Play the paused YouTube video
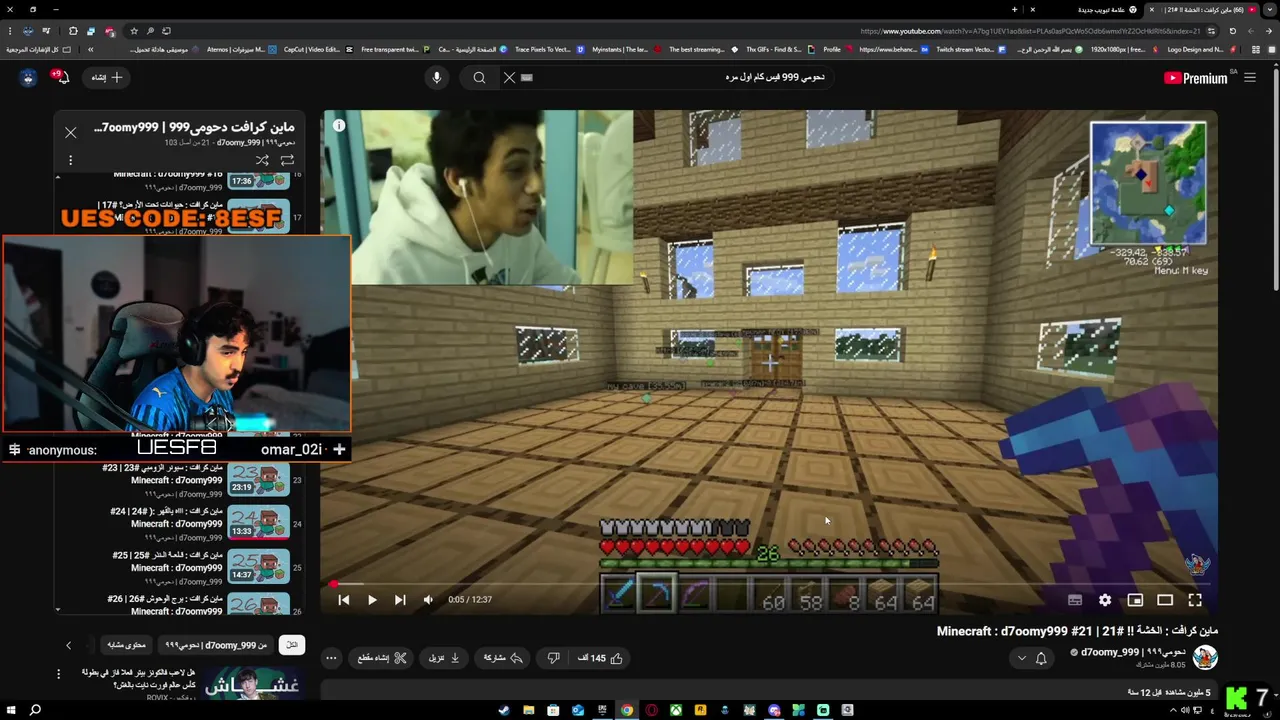This screenshot has width=1280, height=720. click(372, 600)
